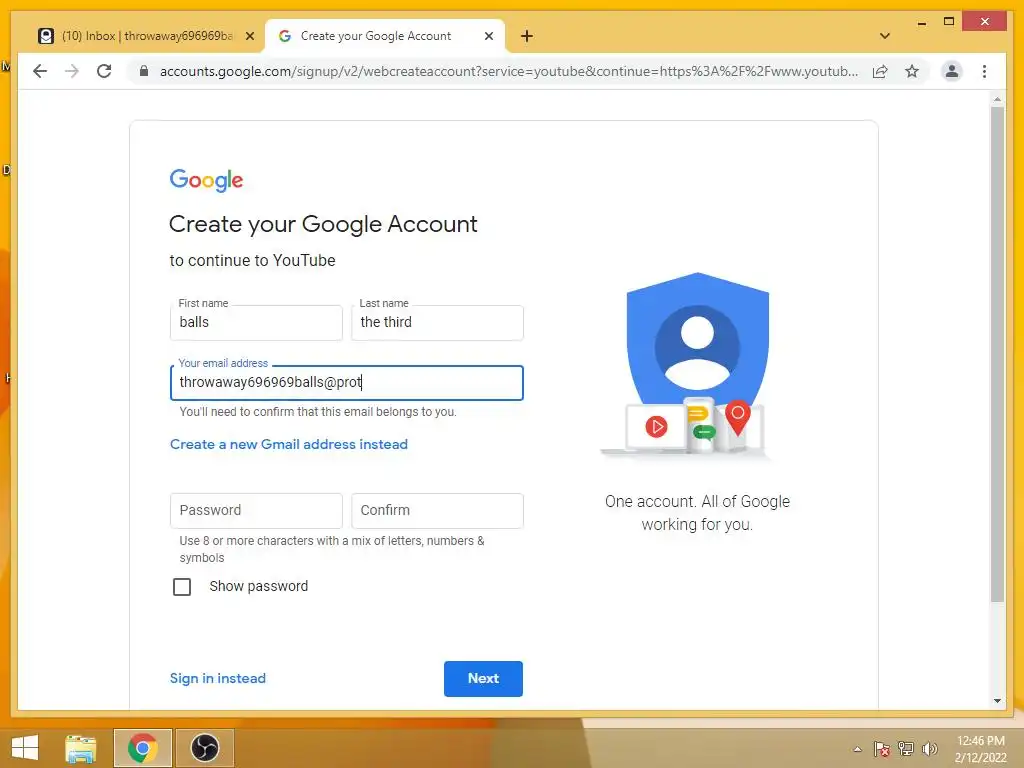Click the scrollbar down arrow
The image size is (1024, 768).
tap(997, 701)
